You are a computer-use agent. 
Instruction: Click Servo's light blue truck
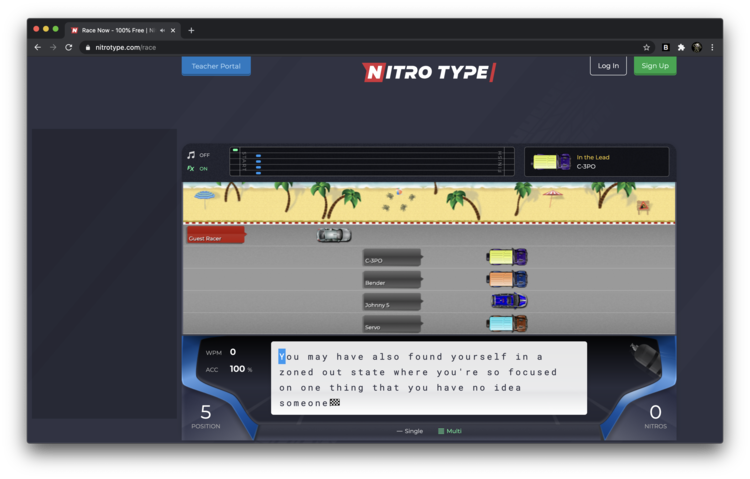pos(507,323)
